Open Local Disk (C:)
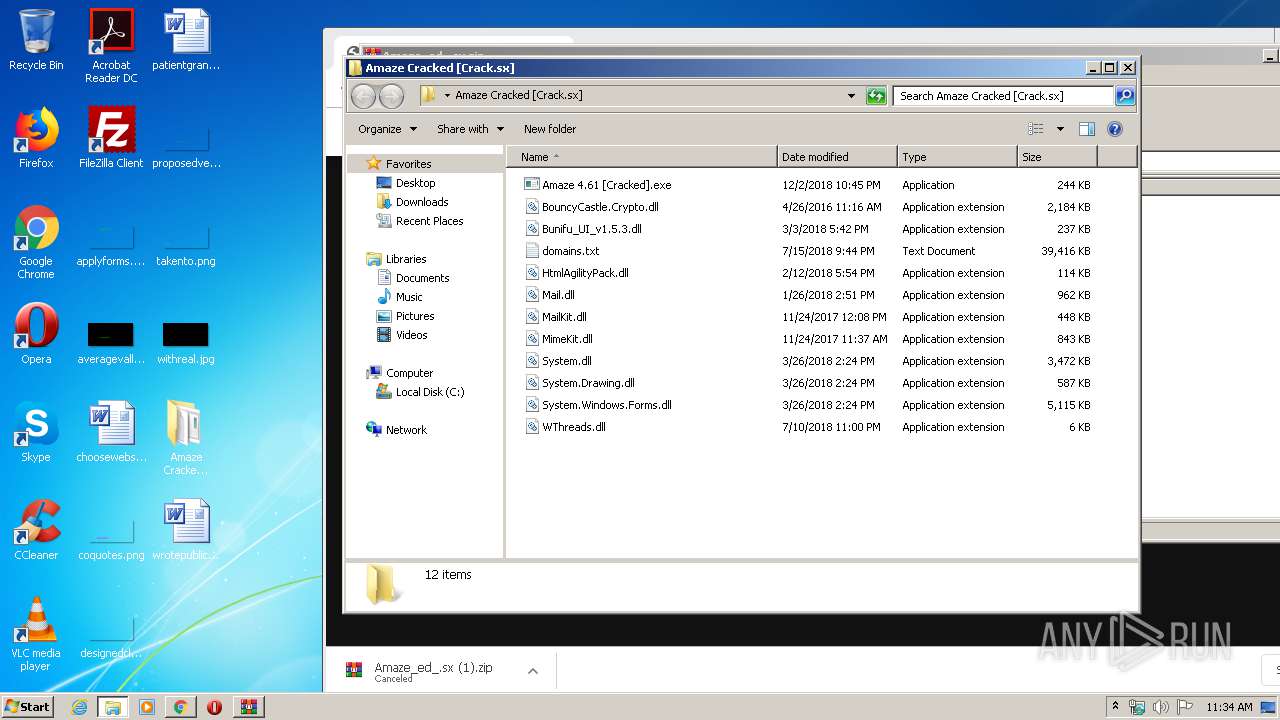Viewport: 1280px width, 720px height. pos(429,392)
